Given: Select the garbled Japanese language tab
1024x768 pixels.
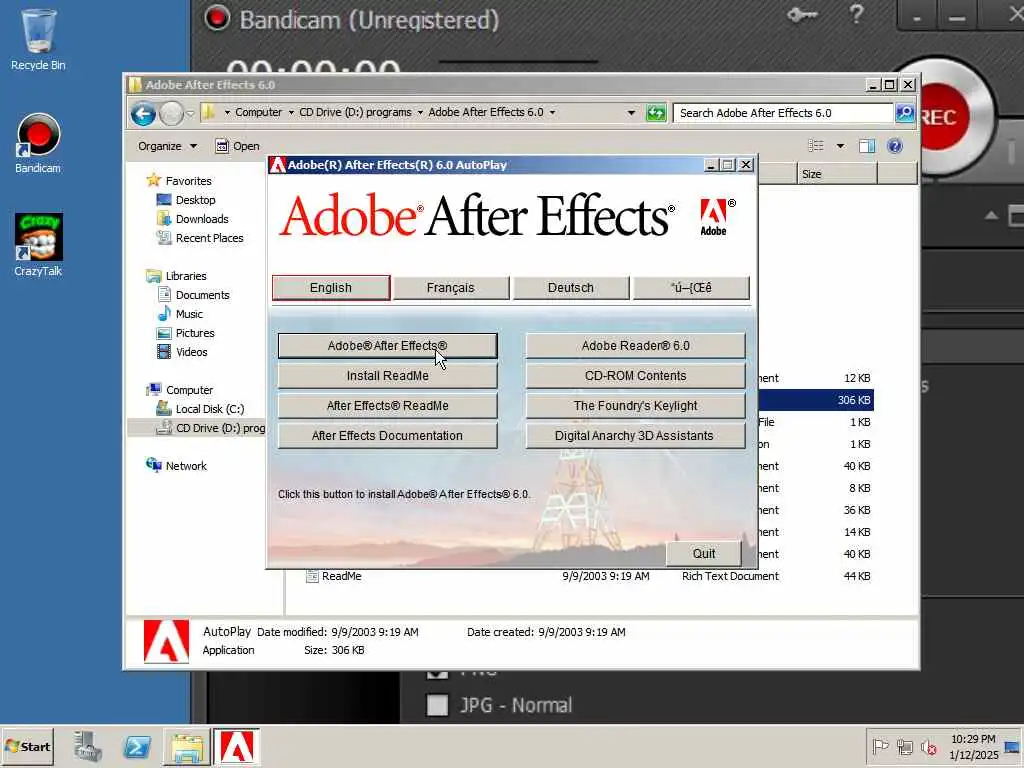Looking at the screenshot, I should [x=691, y=288].
